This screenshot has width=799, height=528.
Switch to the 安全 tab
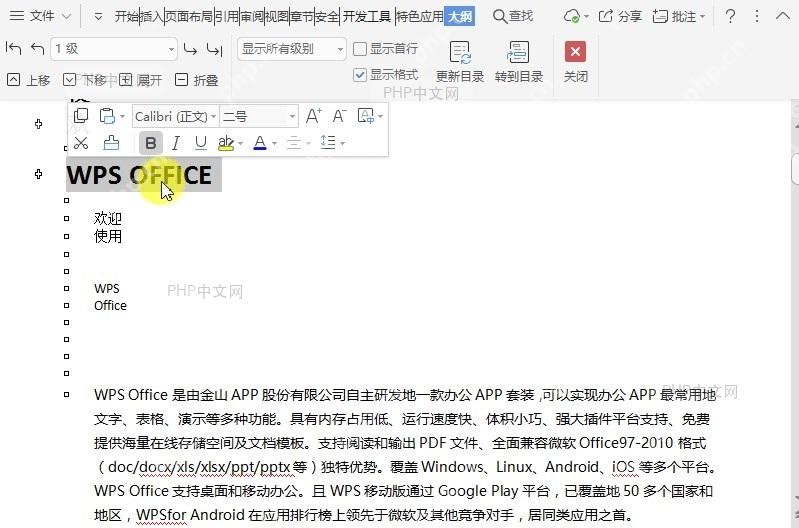pyautogui.click(x=327, y=16)
